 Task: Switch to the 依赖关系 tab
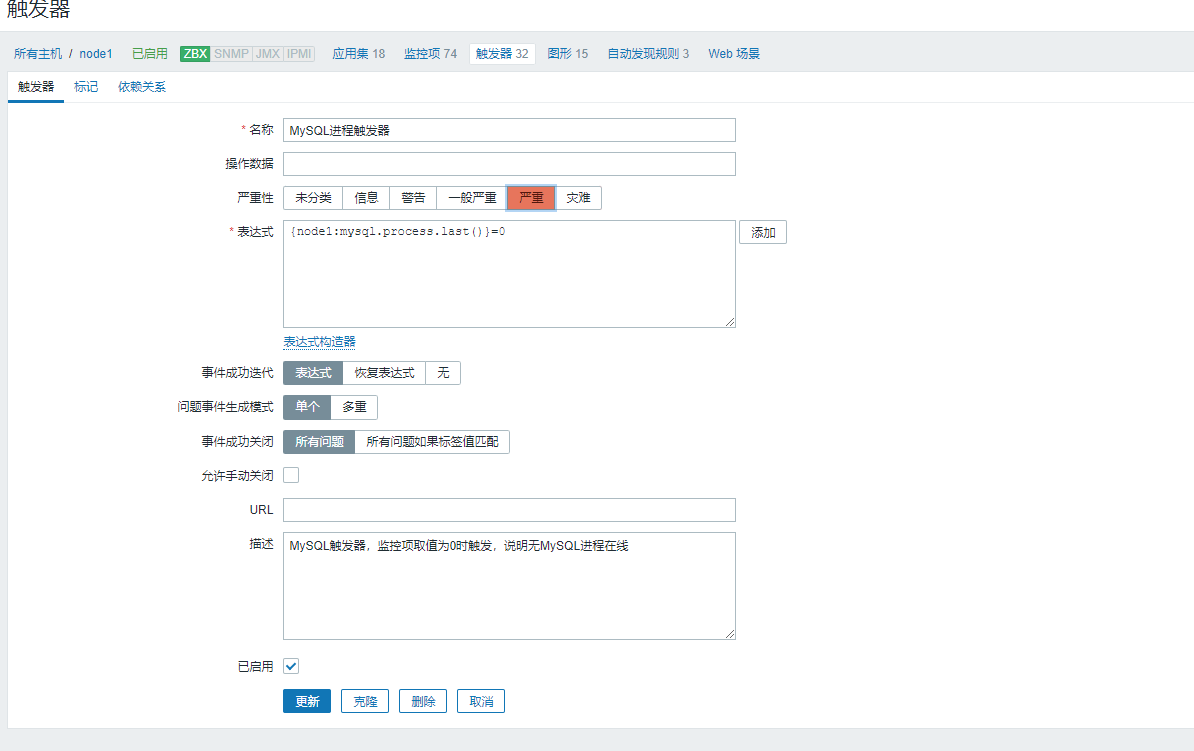[x=142, y=87]
